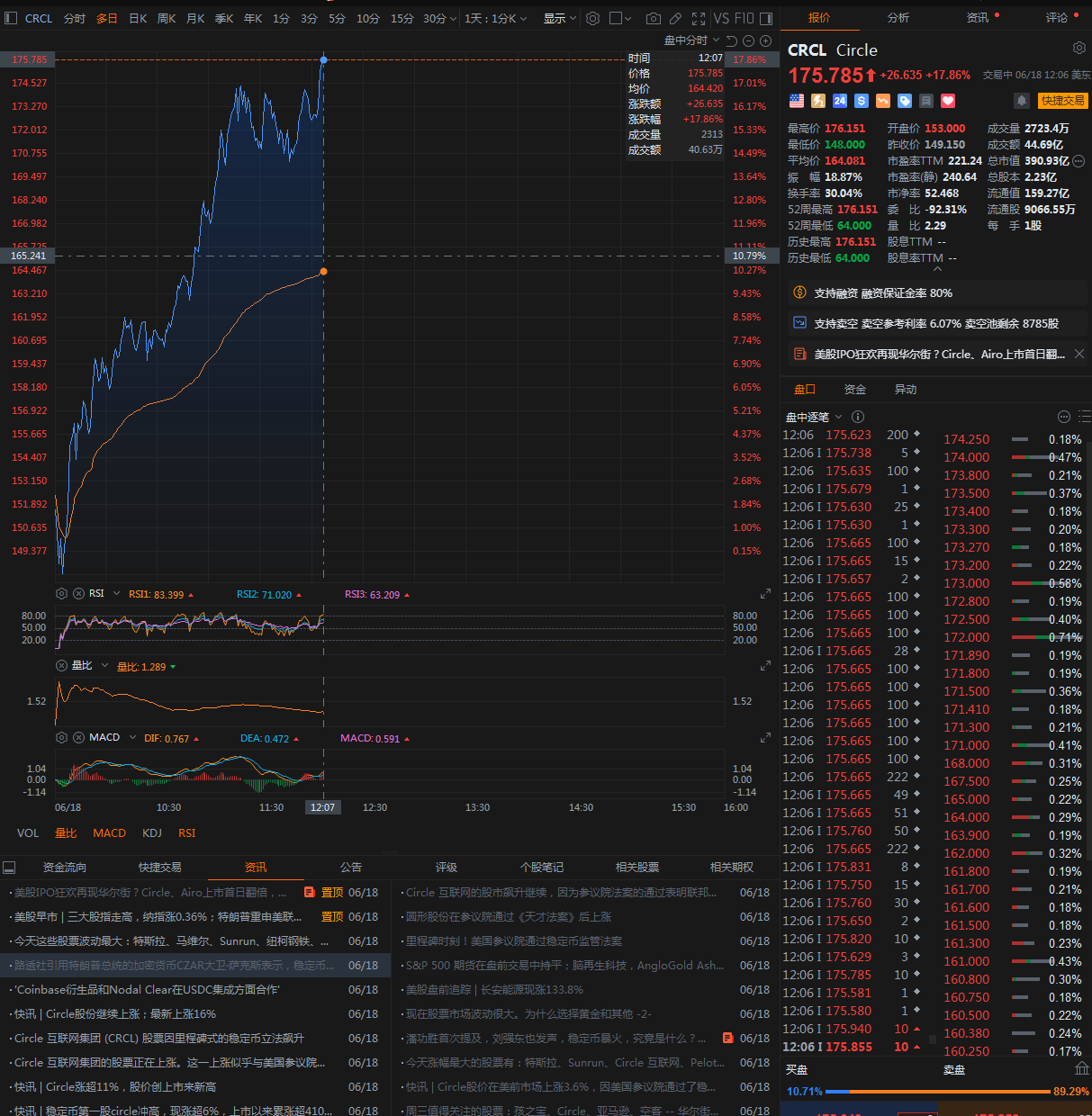The image size is (1092, 1116).
Task: Toggle the heart favorite for CRCL
Action: 948,101
